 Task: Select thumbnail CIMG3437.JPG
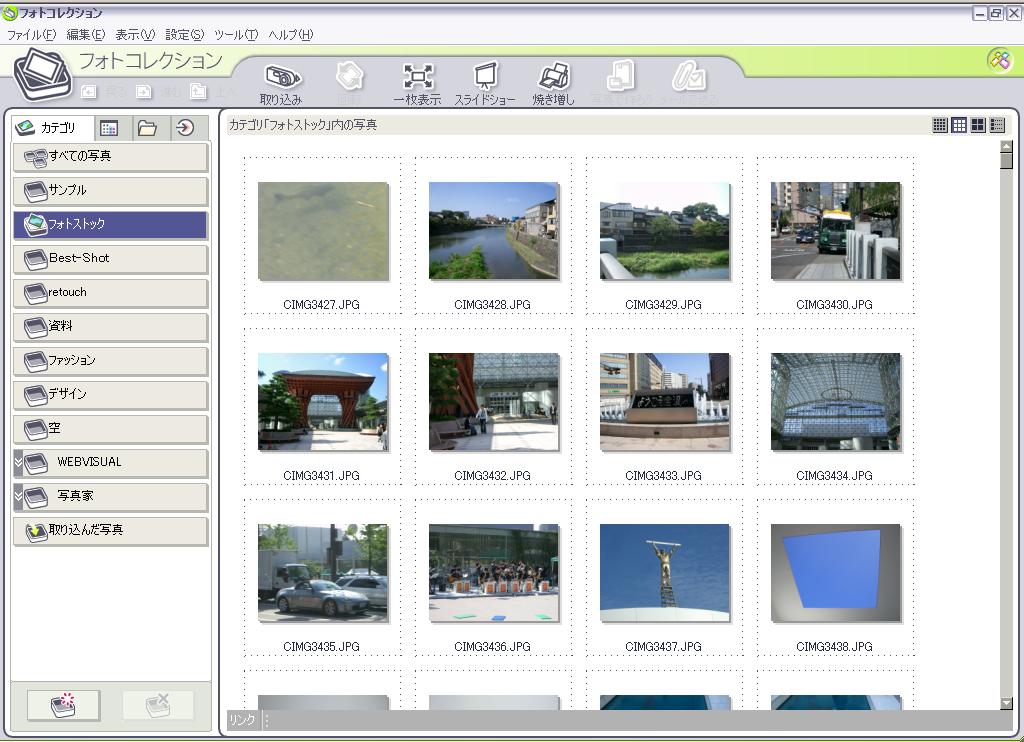tap(665, 573)
